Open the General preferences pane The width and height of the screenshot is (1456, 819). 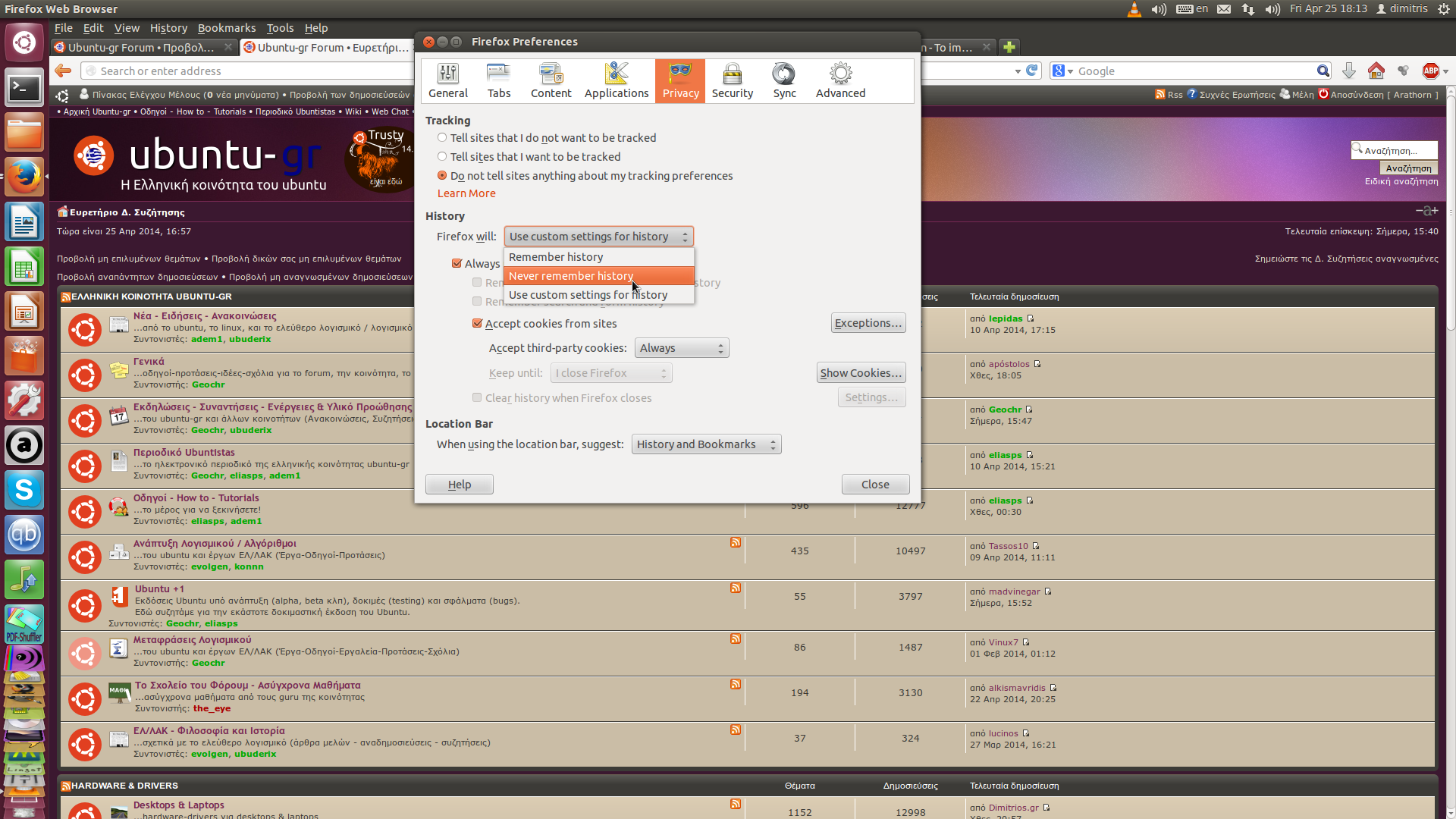pos(448,80)
